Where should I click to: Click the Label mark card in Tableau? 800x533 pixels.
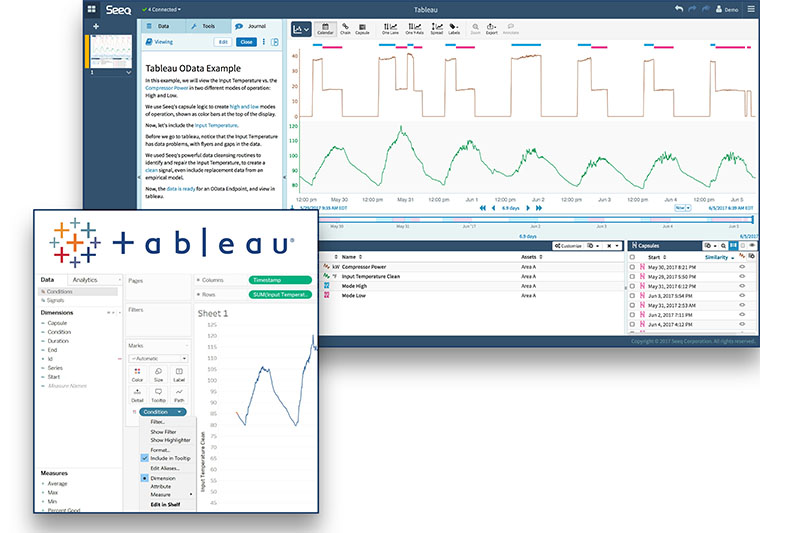pyautogui.click(x=179, y=375)
